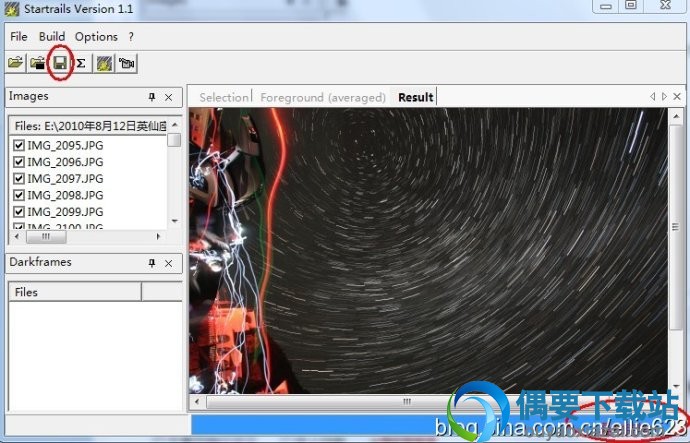The width and height of the screenshot is (690, 443).
Task: Toggle the IMG_2097.JPG checkbox
Action: tap(18, 179)
